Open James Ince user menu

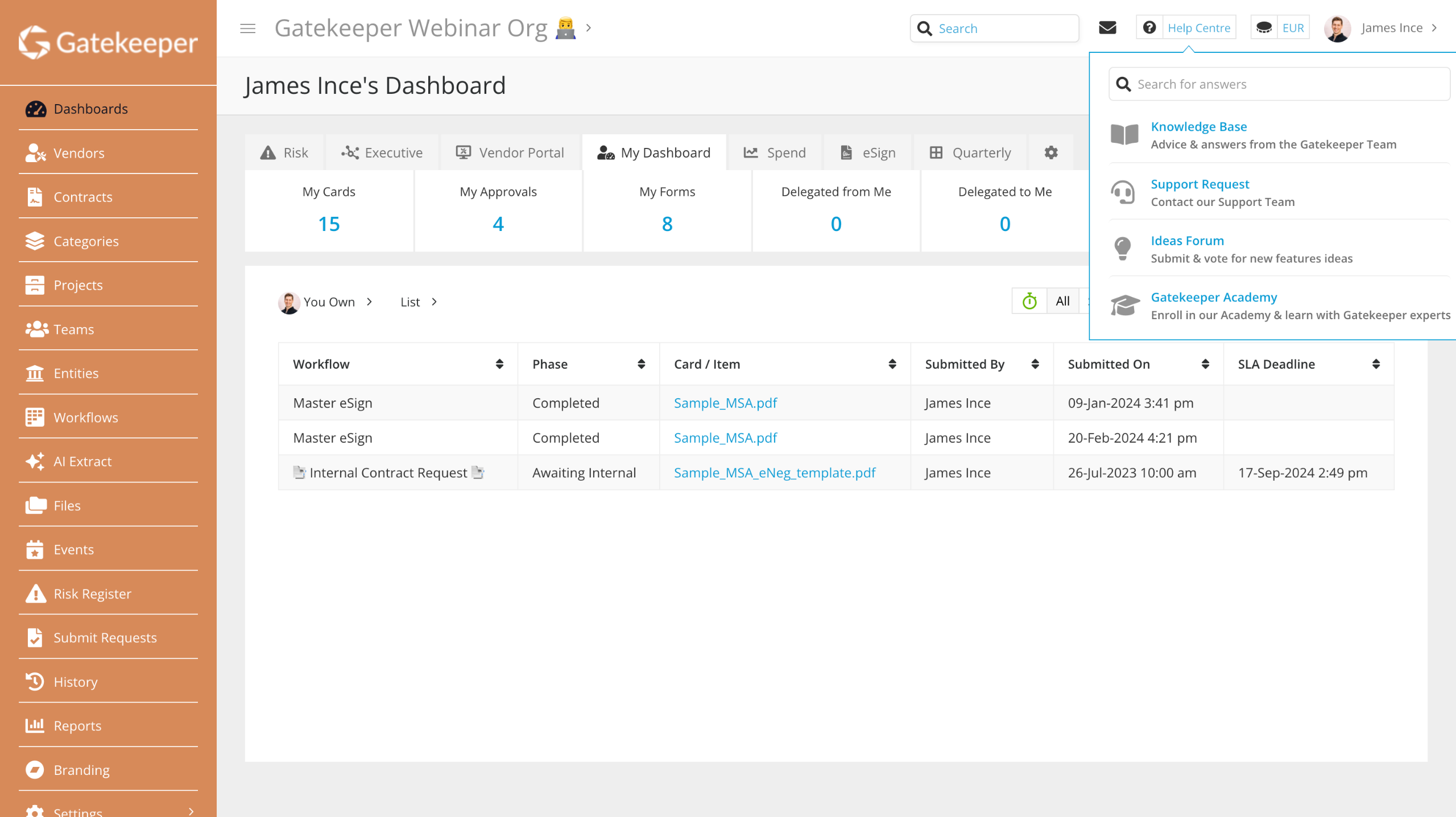click(1391, 28)
